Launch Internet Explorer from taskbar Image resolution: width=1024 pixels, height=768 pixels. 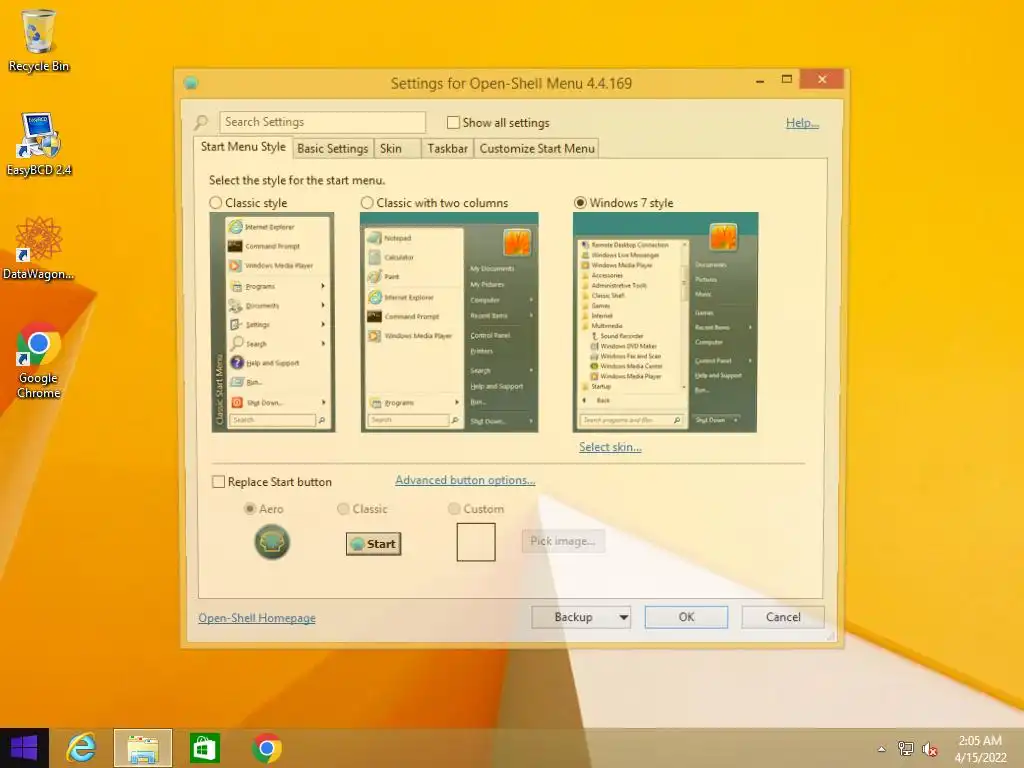[82, 748]
